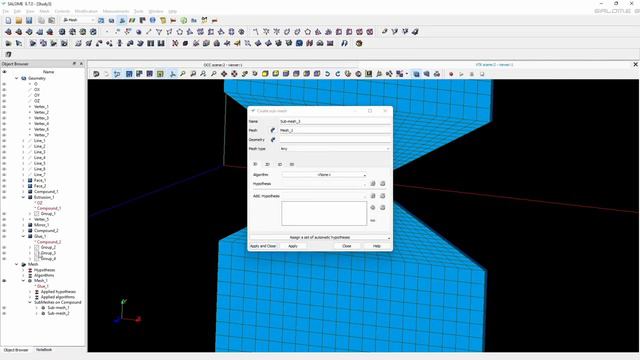Toggle visibility eye for Face_1
Image resolution: width=640 pixels, height=360 pixels.
(4, 180)
